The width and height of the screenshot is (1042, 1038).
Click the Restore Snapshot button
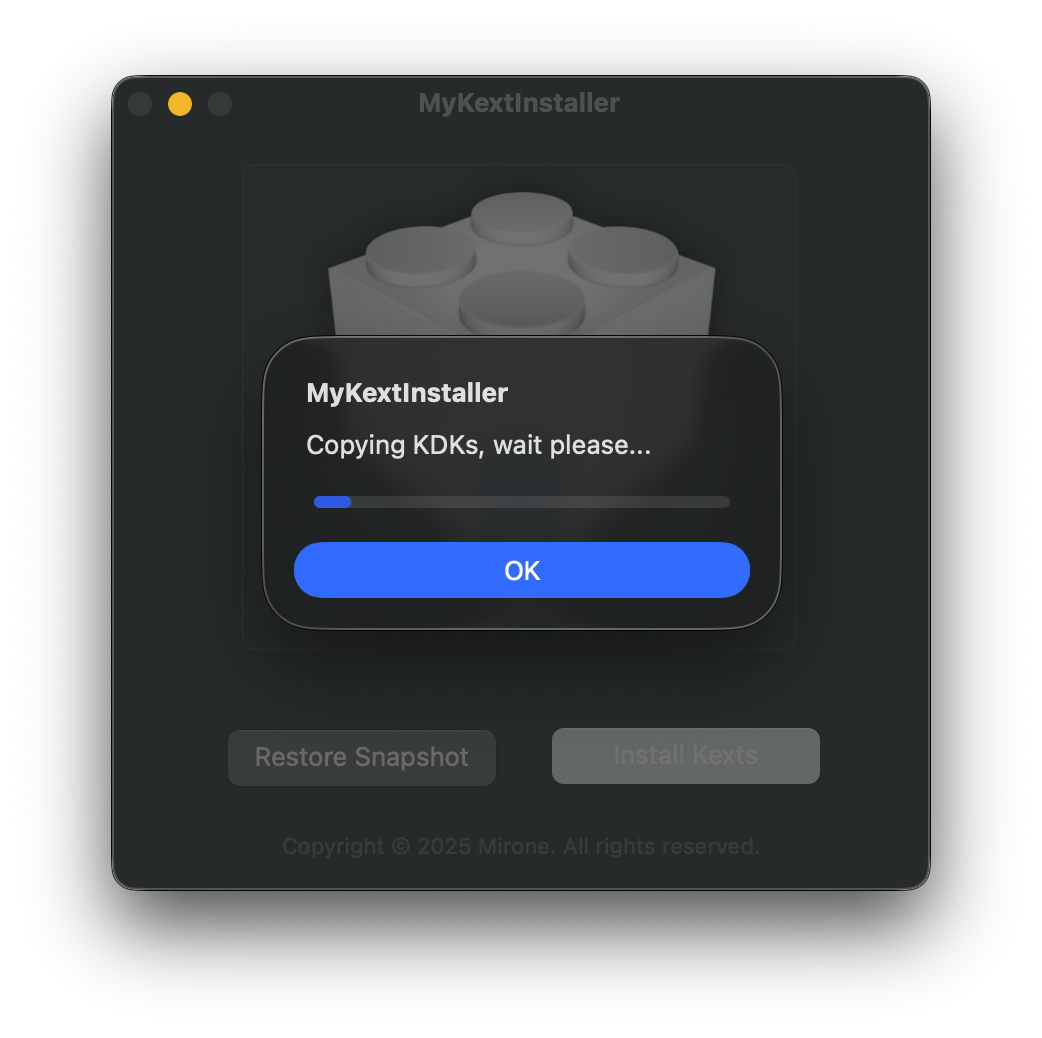pos(362,758)
